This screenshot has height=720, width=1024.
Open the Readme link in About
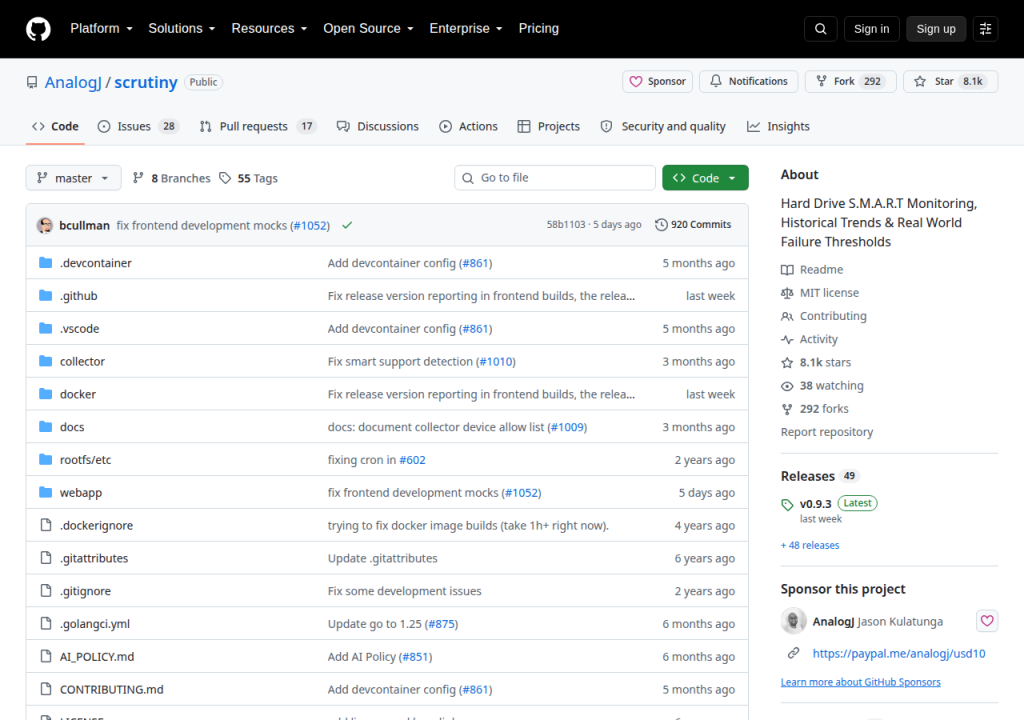(x=812, y=269)
